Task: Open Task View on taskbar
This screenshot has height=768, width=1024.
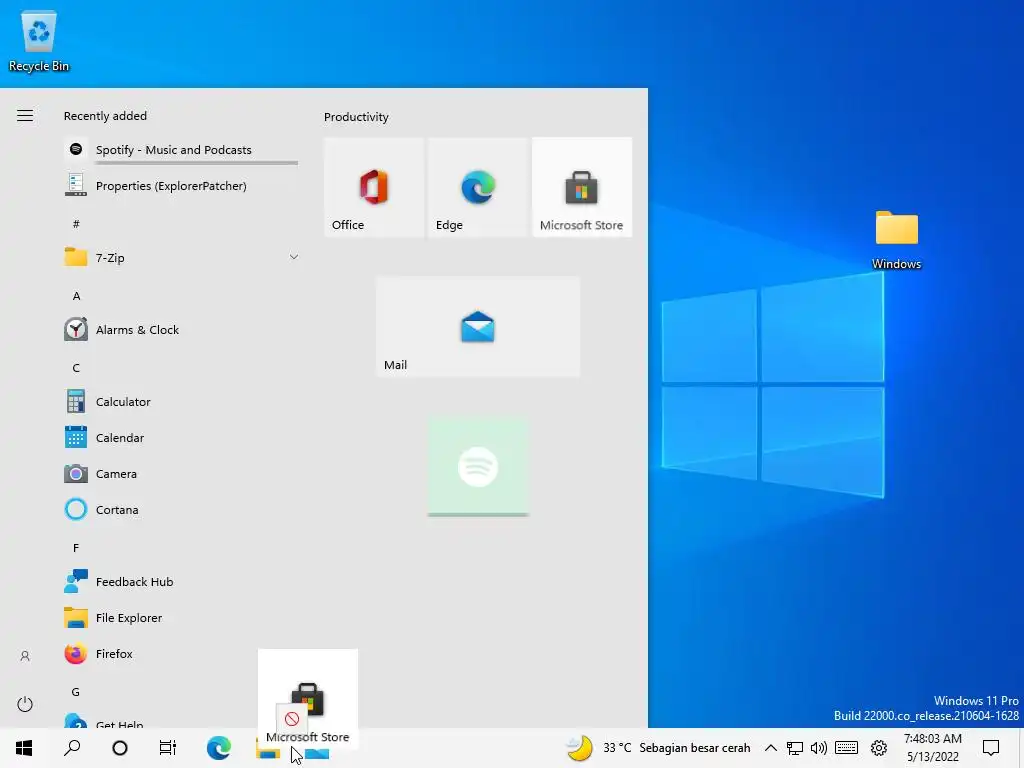Action: (168, 748)
